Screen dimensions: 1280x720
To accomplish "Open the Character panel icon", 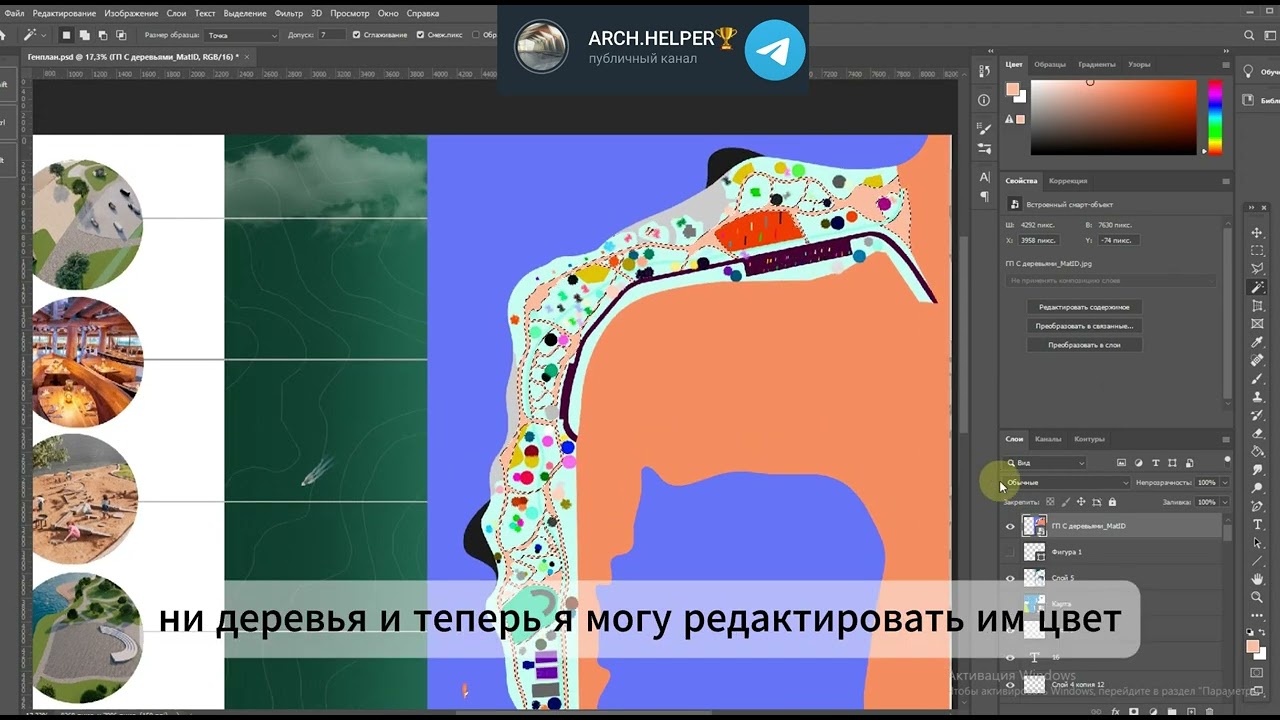I will 984,177.
